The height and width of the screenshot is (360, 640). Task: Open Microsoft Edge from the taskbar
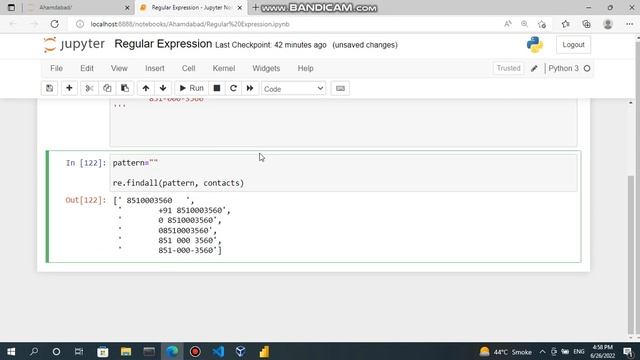(172, 351)
